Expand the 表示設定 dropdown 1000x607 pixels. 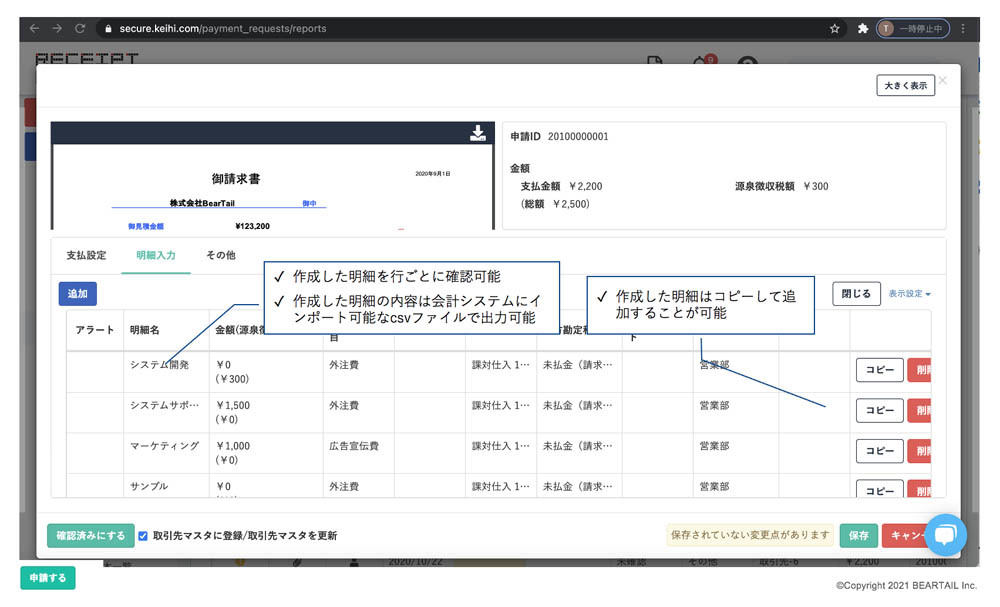pyautogui.click(x=909, y=294)
